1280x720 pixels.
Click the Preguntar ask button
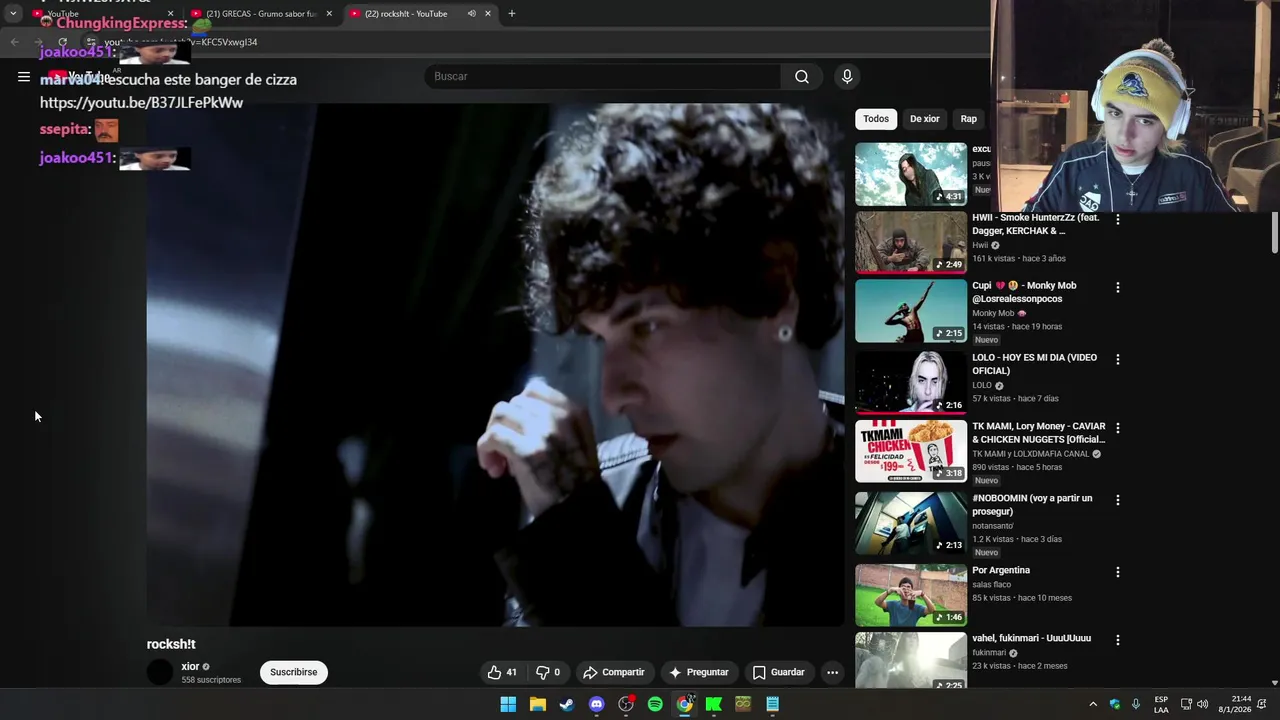(699, 672)
